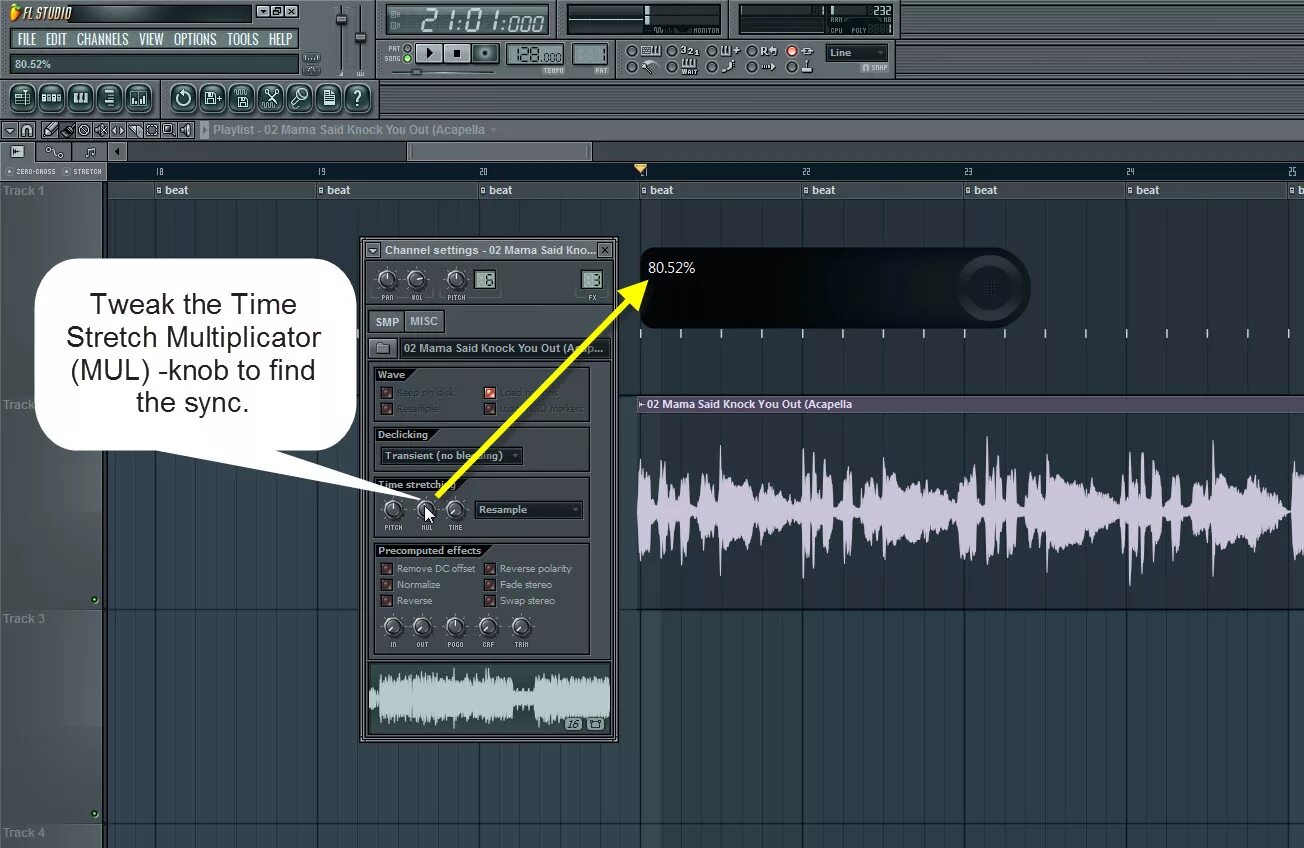
Task: Click the MUL time stretch knob
Action: point(426,510)
